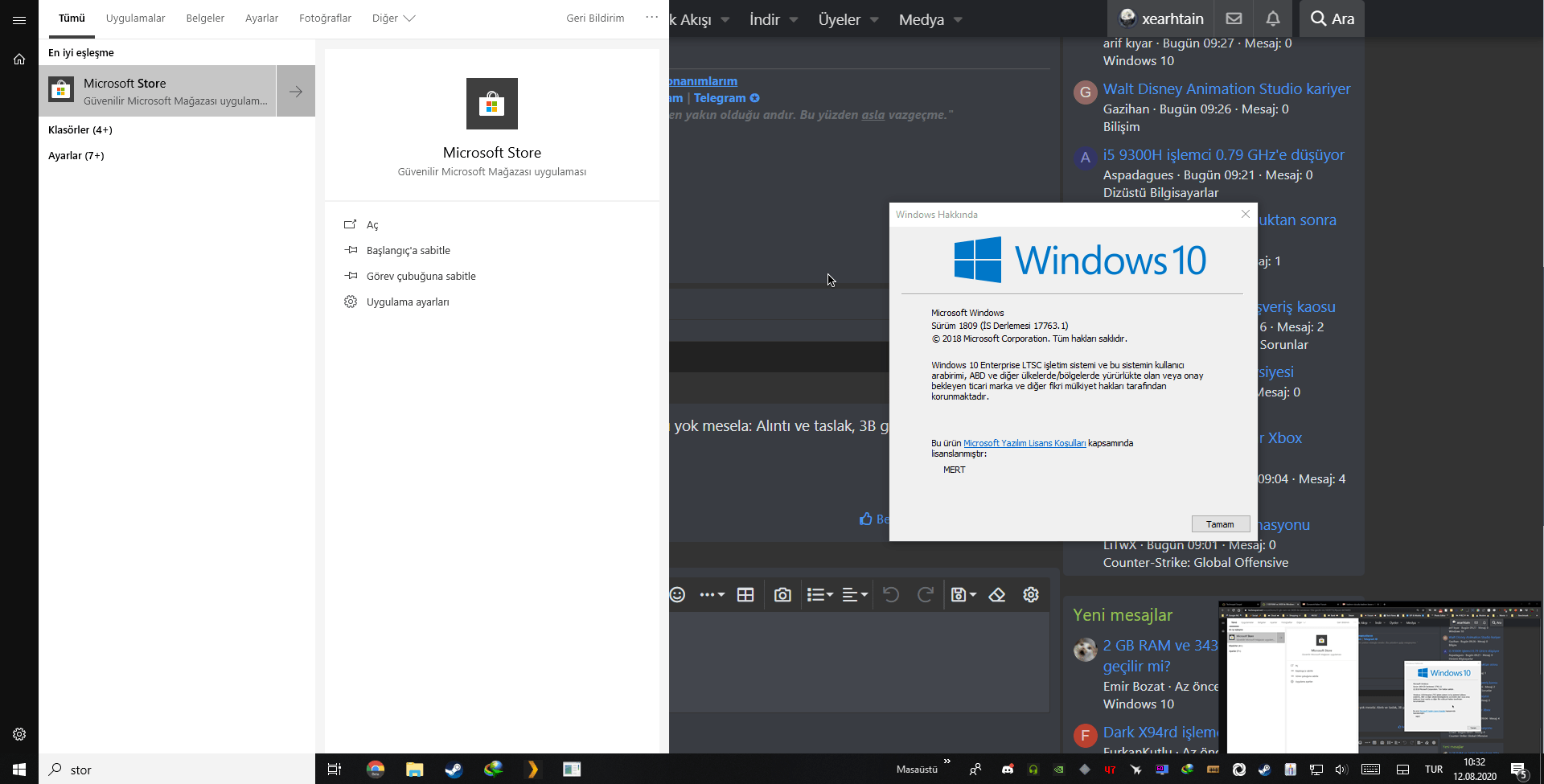Click Tamam in Windows Hakkında dialog
The width and height of the screenshot is (1544, 784).
[1220, 524]
